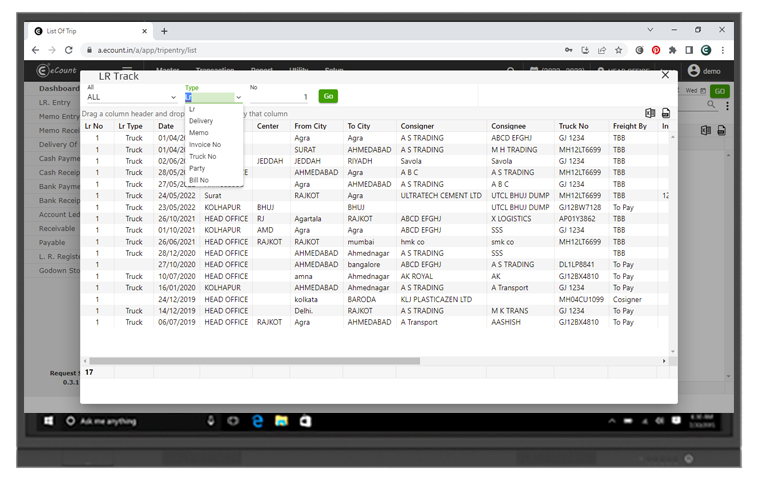Open the Pinterest extension icon

point(656,50)
